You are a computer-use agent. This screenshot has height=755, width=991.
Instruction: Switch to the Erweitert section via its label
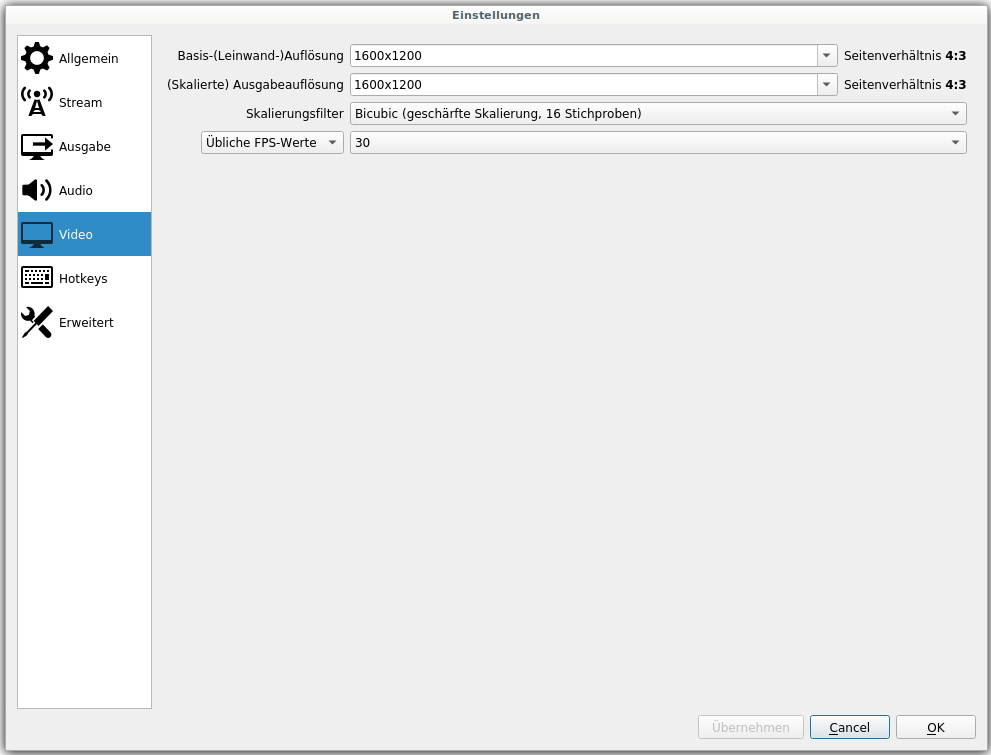tap(86, 323)
